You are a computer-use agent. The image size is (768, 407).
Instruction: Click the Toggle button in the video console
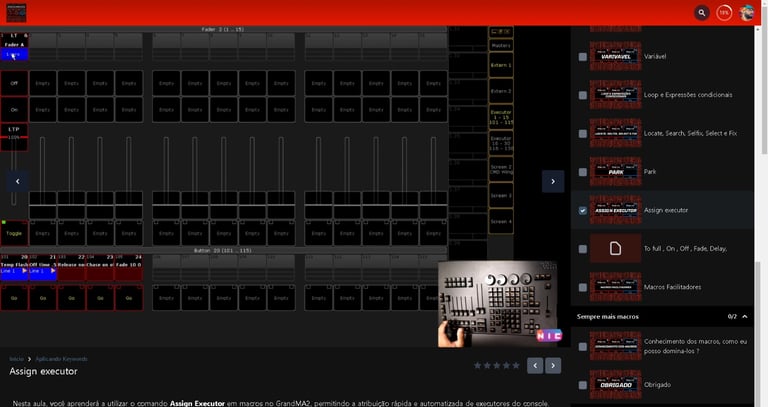[x=14, y=233]
